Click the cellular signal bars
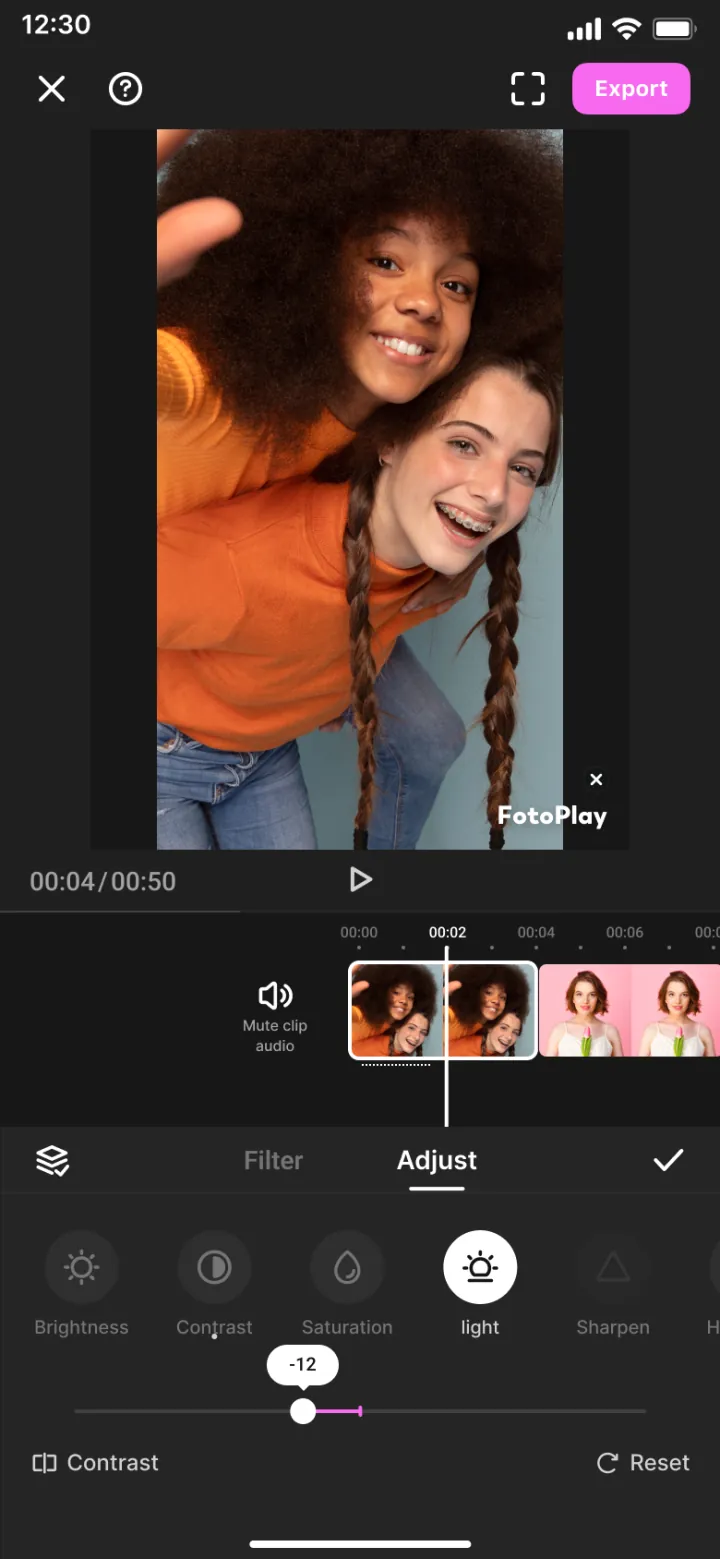The image size is (720, 1559). point(584,30)
